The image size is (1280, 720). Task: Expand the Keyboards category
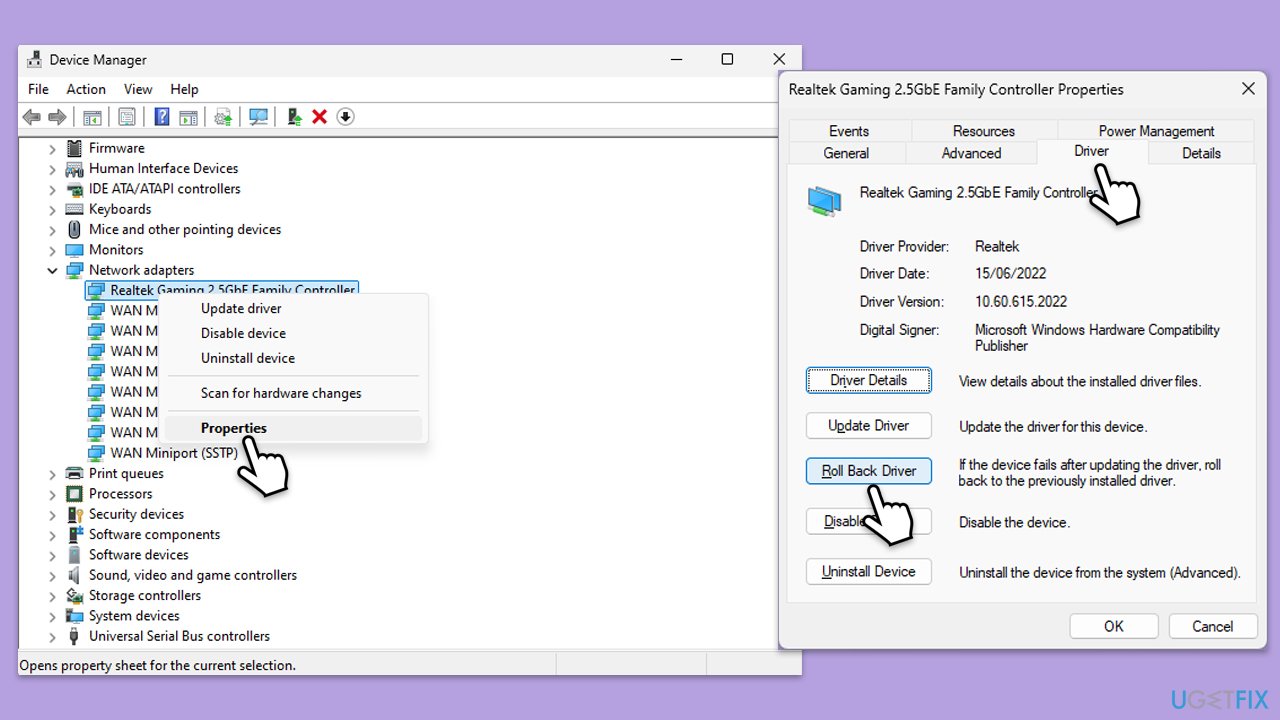[53, 209]
